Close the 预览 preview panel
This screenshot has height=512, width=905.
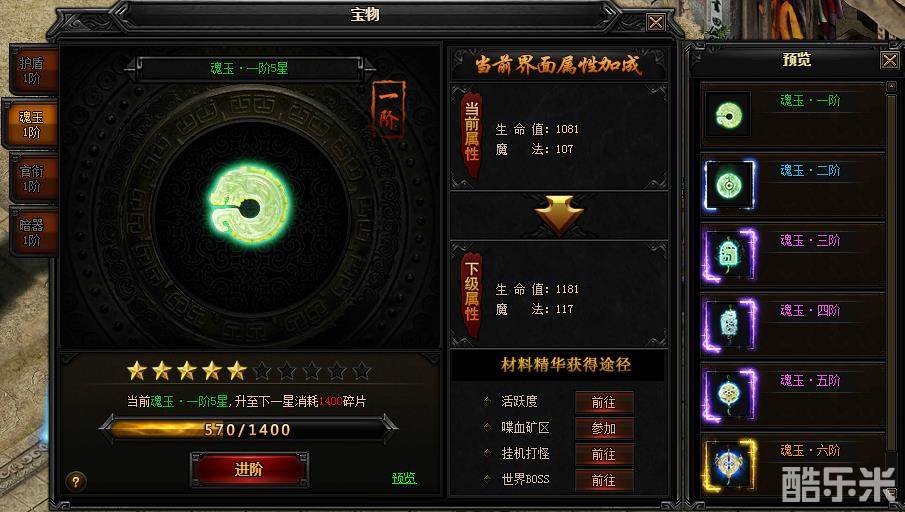(x=889, y=59)
